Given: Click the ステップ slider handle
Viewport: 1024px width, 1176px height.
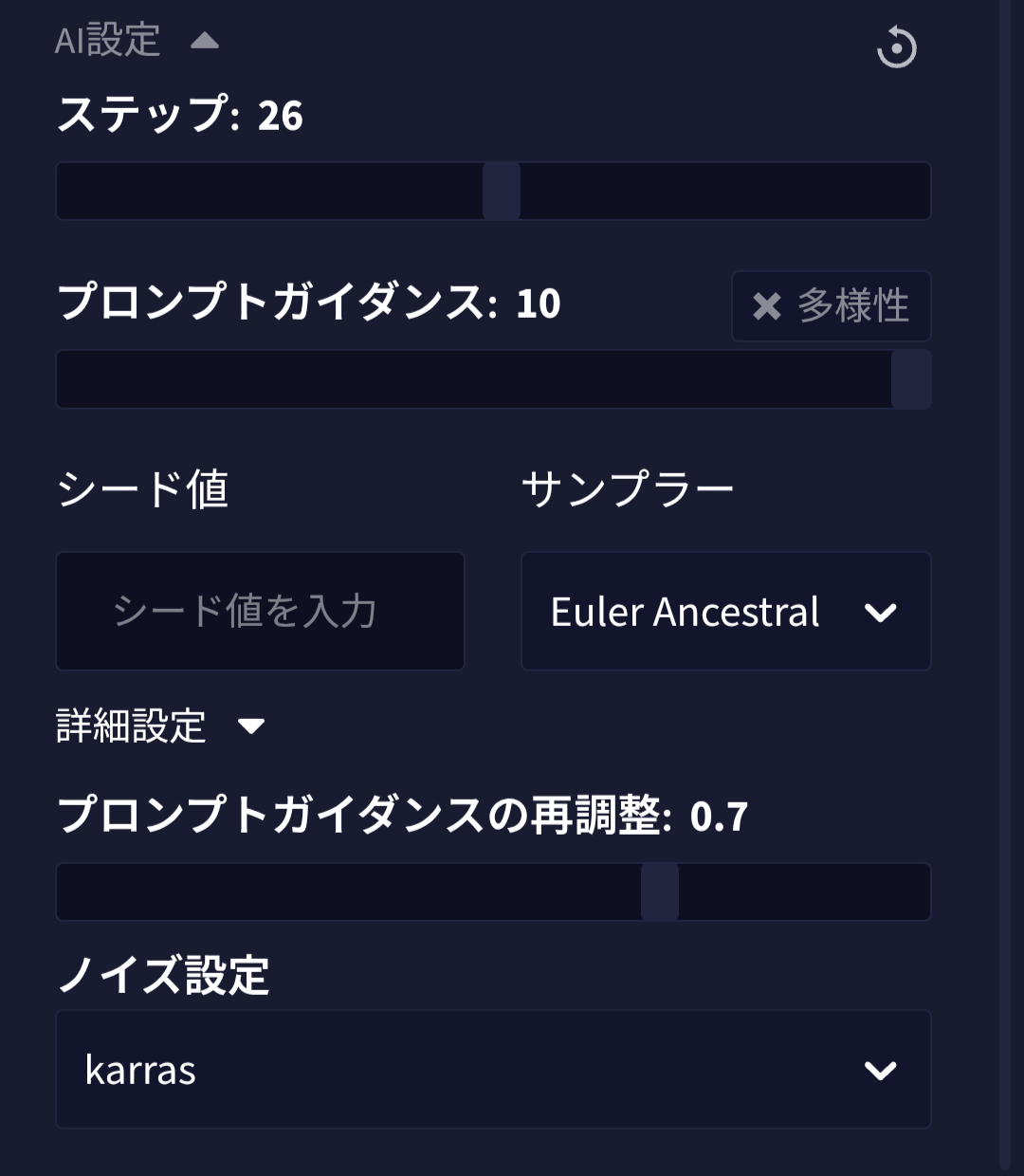Looking at the screenshot, I should click(x=502, y=191).
